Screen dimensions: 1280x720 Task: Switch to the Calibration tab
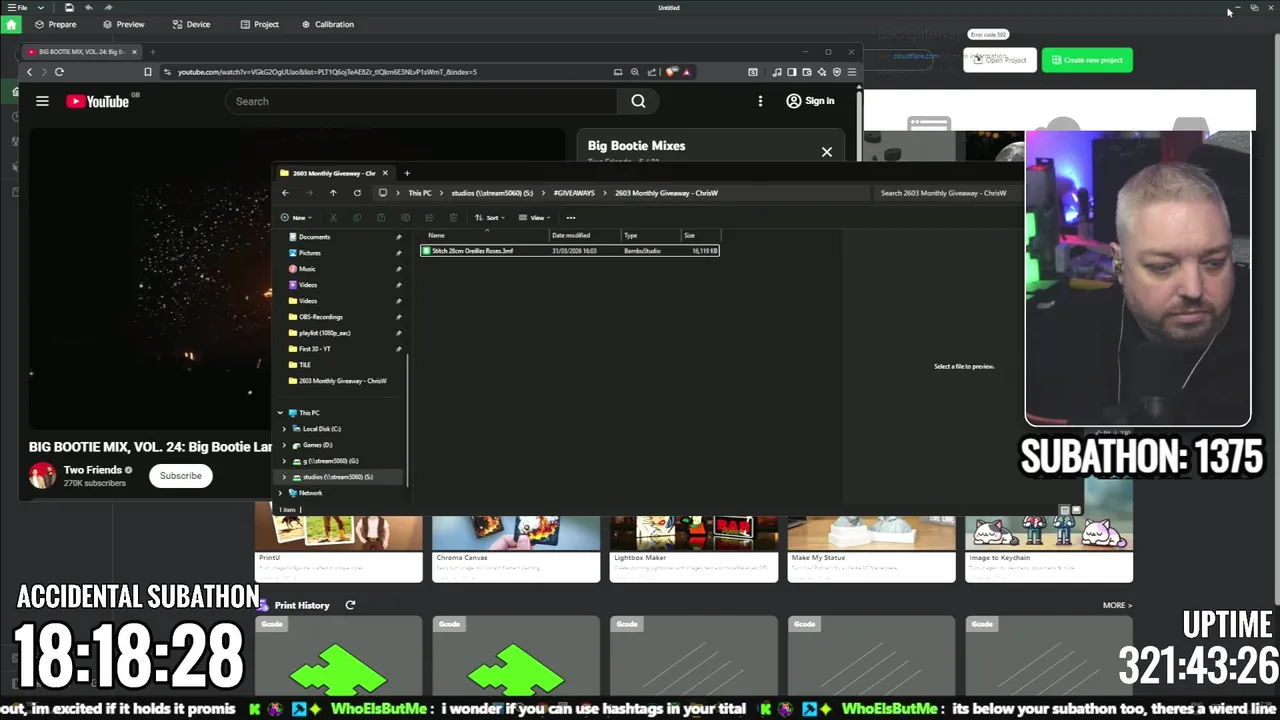tap(328, 24)
